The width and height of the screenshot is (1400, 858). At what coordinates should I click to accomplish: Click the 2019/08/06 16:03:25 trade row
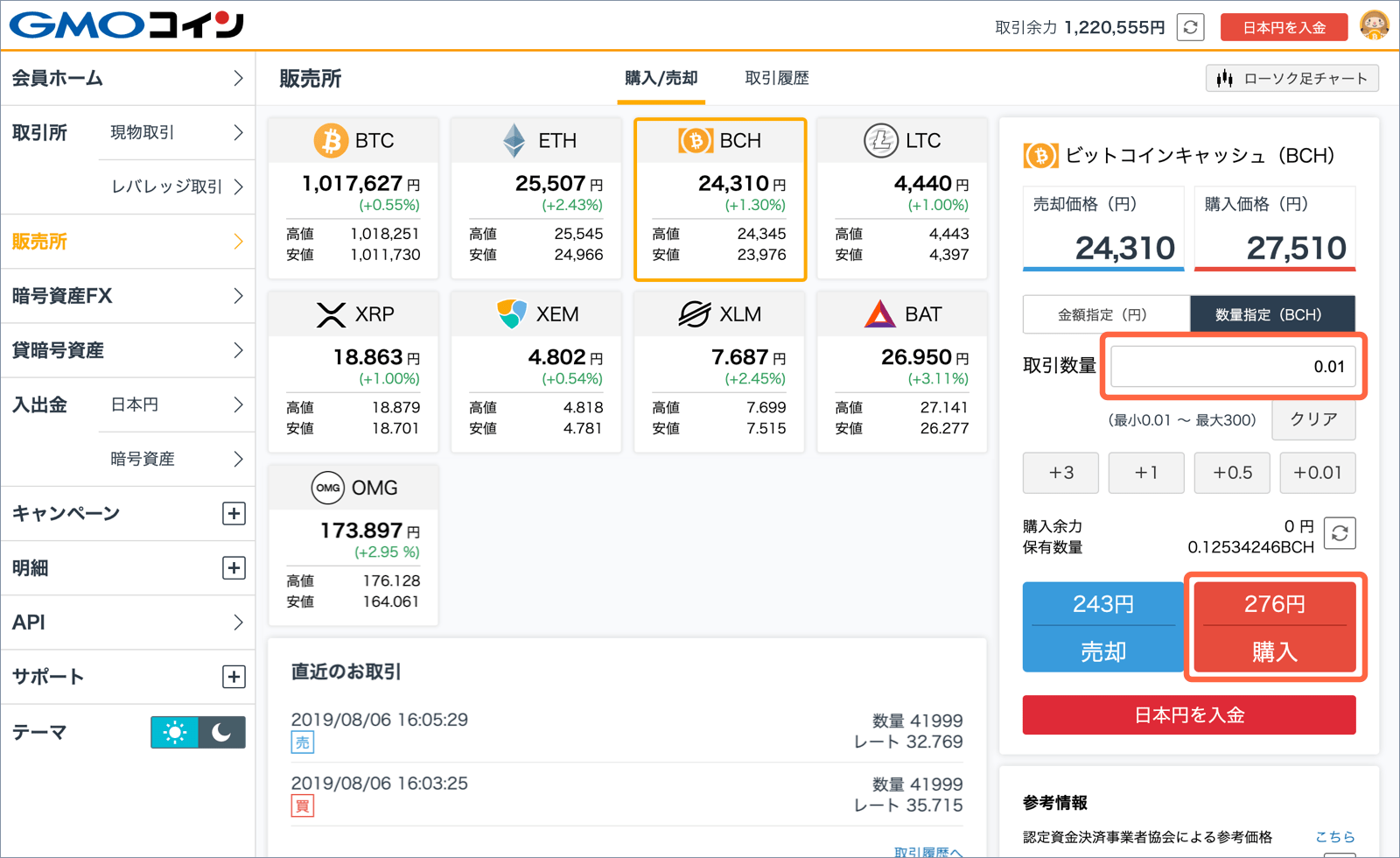tap(626, 795)
